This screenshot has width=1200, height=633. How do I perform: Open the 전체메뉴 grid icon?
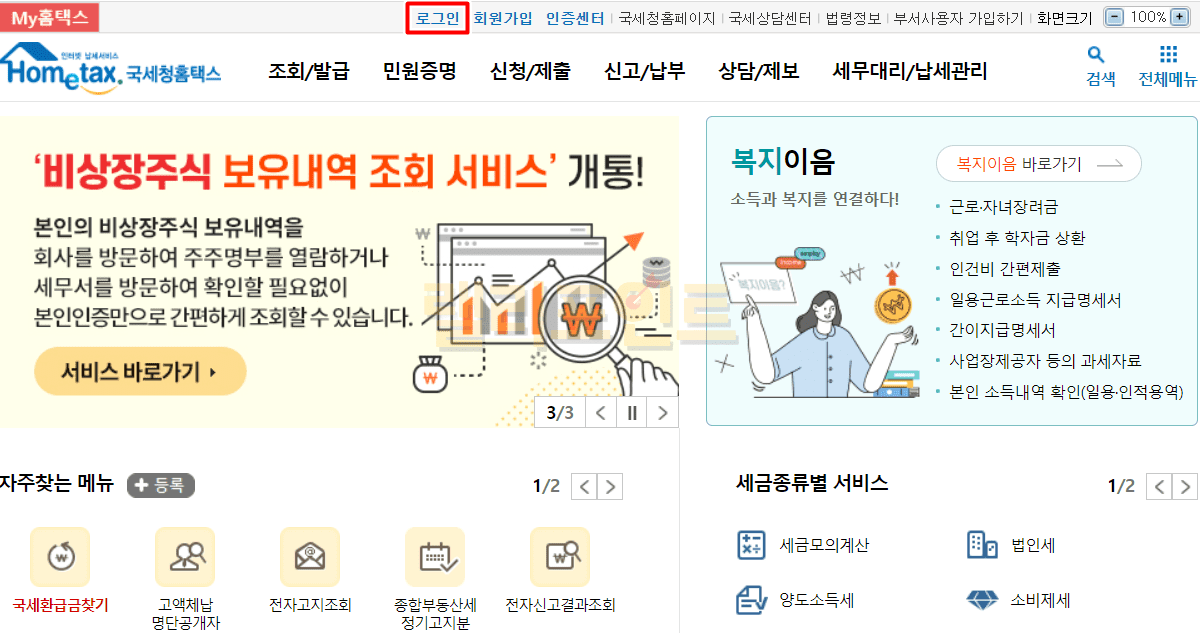point(1168,55)
